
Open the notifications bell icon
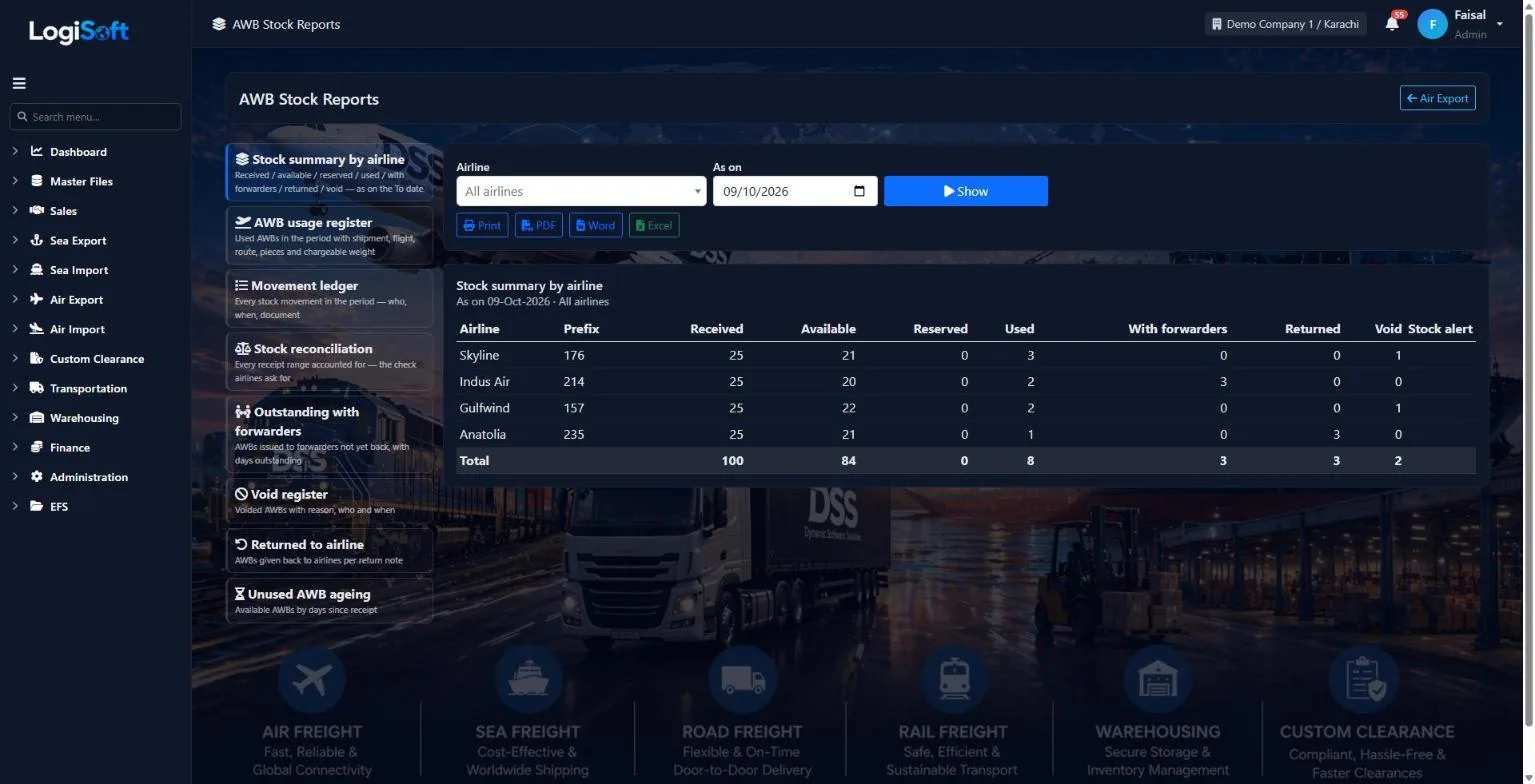[1392, 23]
